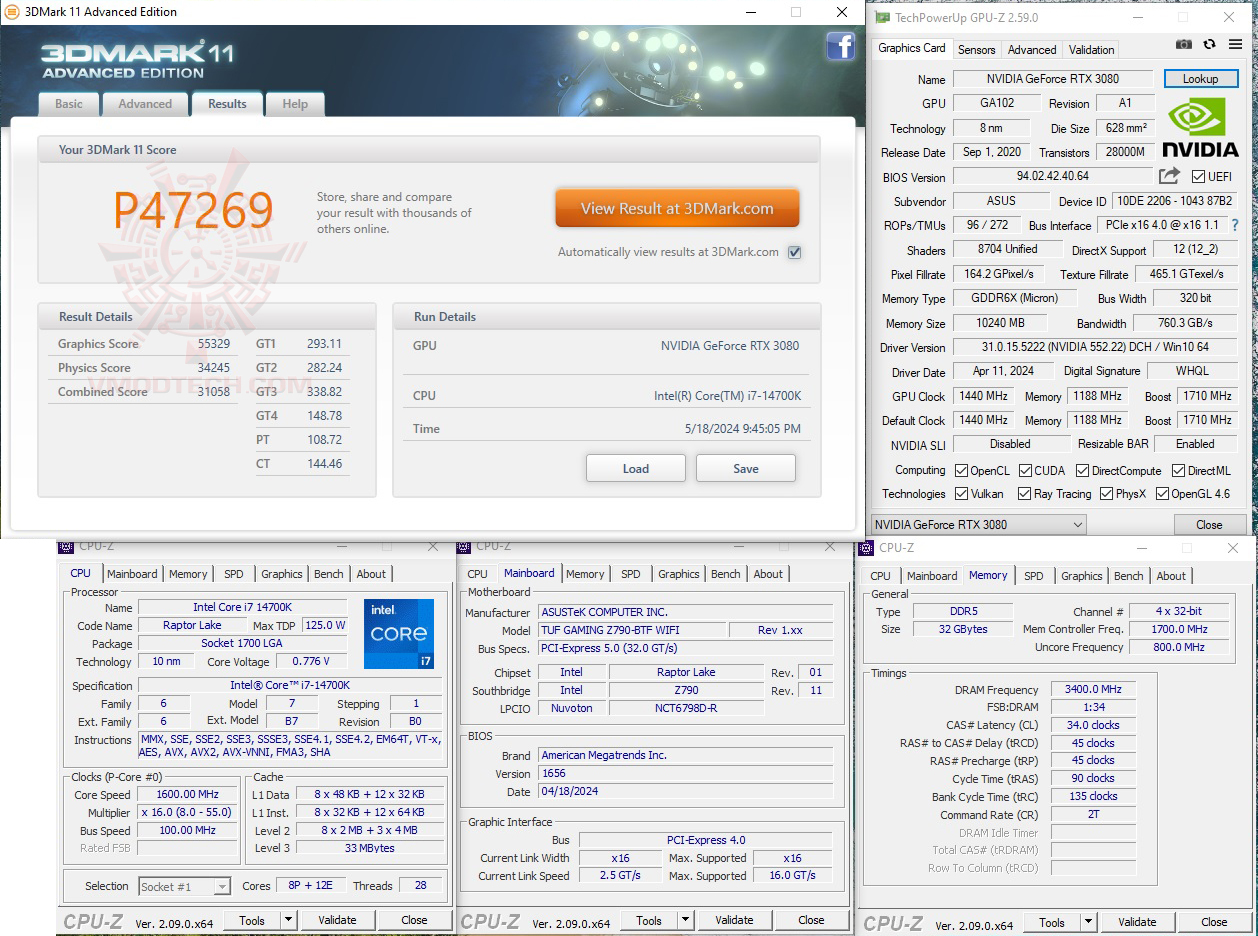Click Close button in GPU-Z

coord(1209,524)
